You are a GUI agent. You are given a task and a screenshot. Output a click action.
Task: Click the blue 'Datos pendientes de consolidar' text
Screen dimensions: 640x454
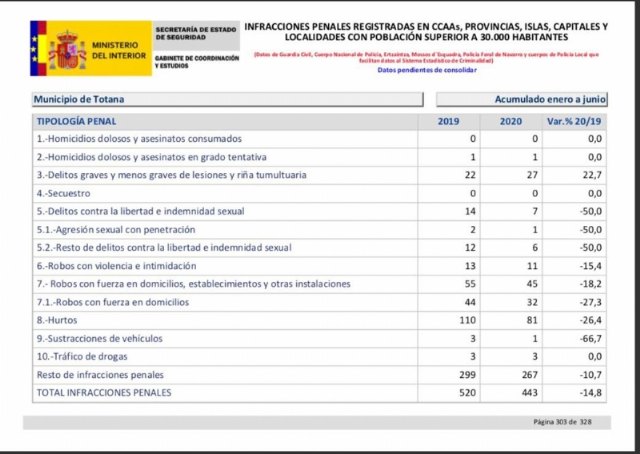point(427,70)
